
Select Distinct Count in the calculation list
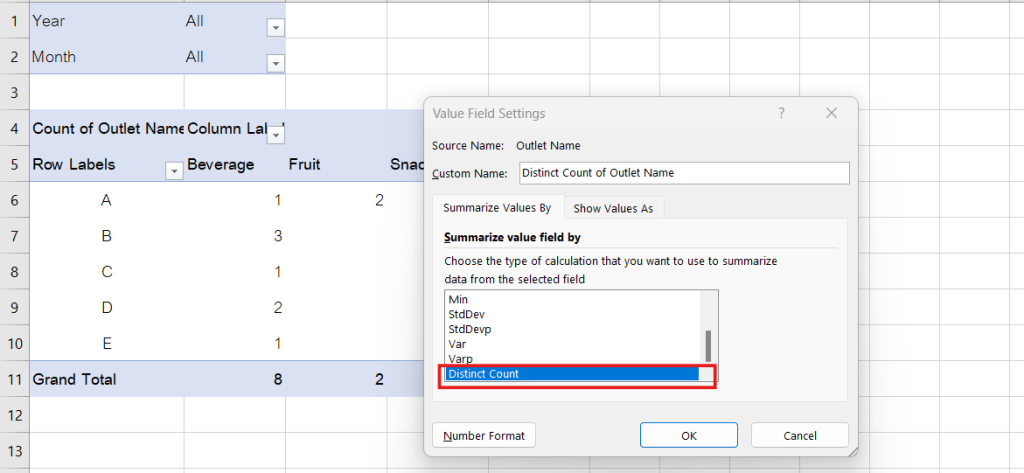point(571,374)
